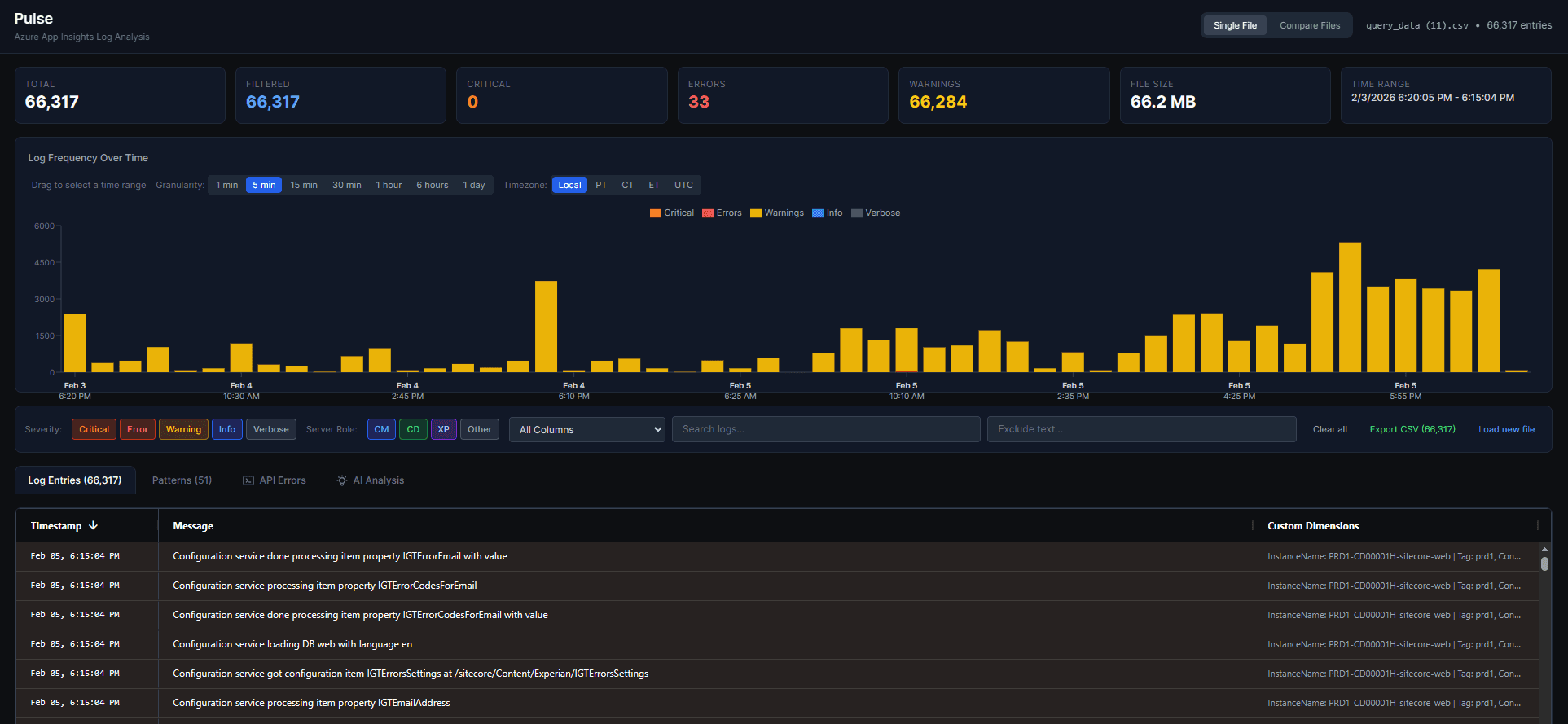The height and width of the screenshot is (724, 1568).
Task: Click the scrollbar up arrow
Action: point(1544,550)
